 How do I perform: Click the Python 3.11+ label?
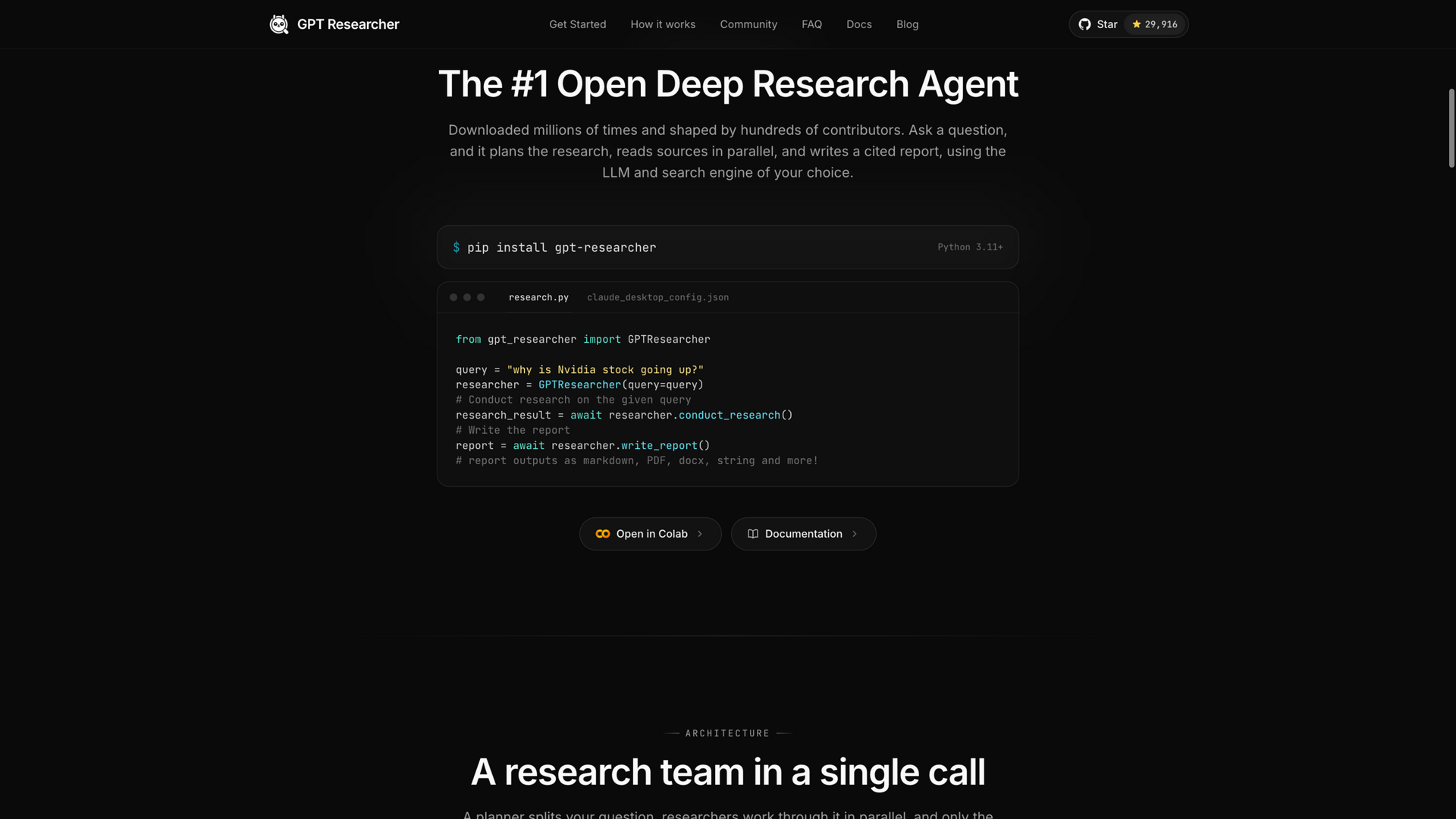click(x=970, y=247)
